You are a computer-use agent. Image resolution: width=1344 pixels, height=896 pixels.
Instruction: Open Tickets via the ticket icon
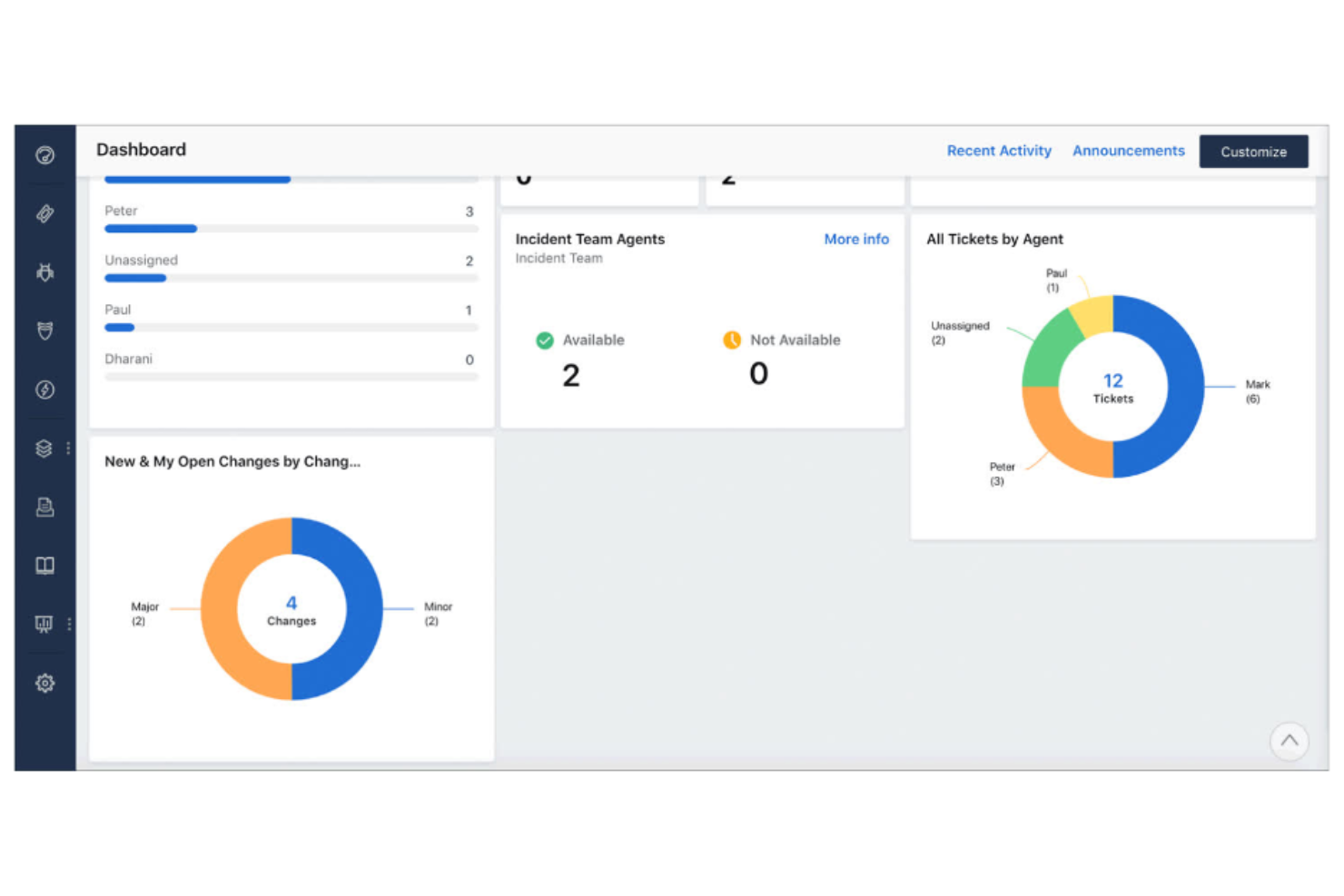[x=44, y=214]
